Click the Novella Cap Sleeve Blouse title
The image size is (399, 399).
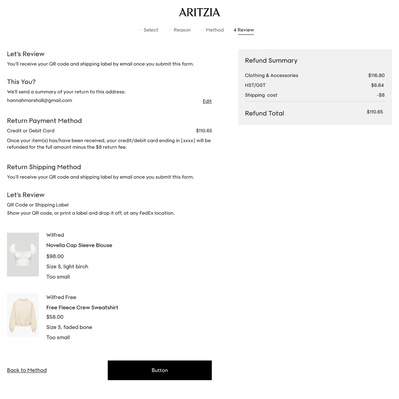pyautogui.click(x=79, y=245)
